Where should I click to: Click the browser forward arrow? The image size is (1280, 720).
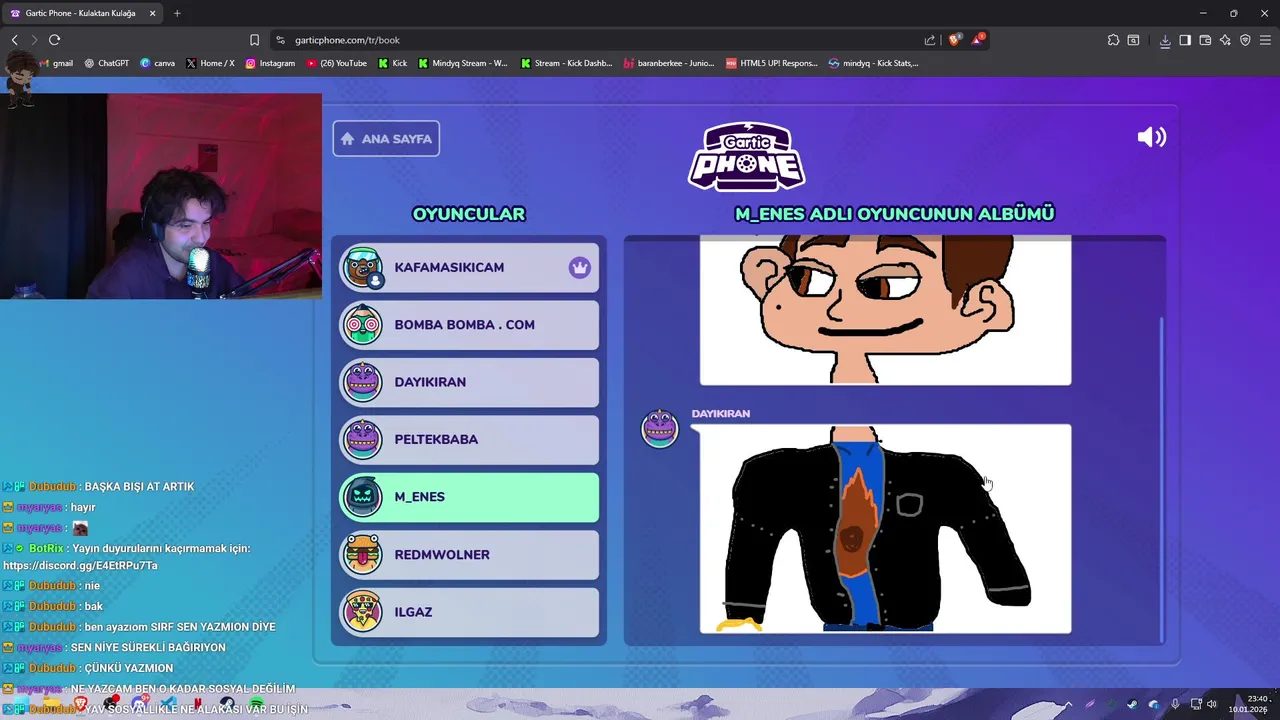pos(34,40)
